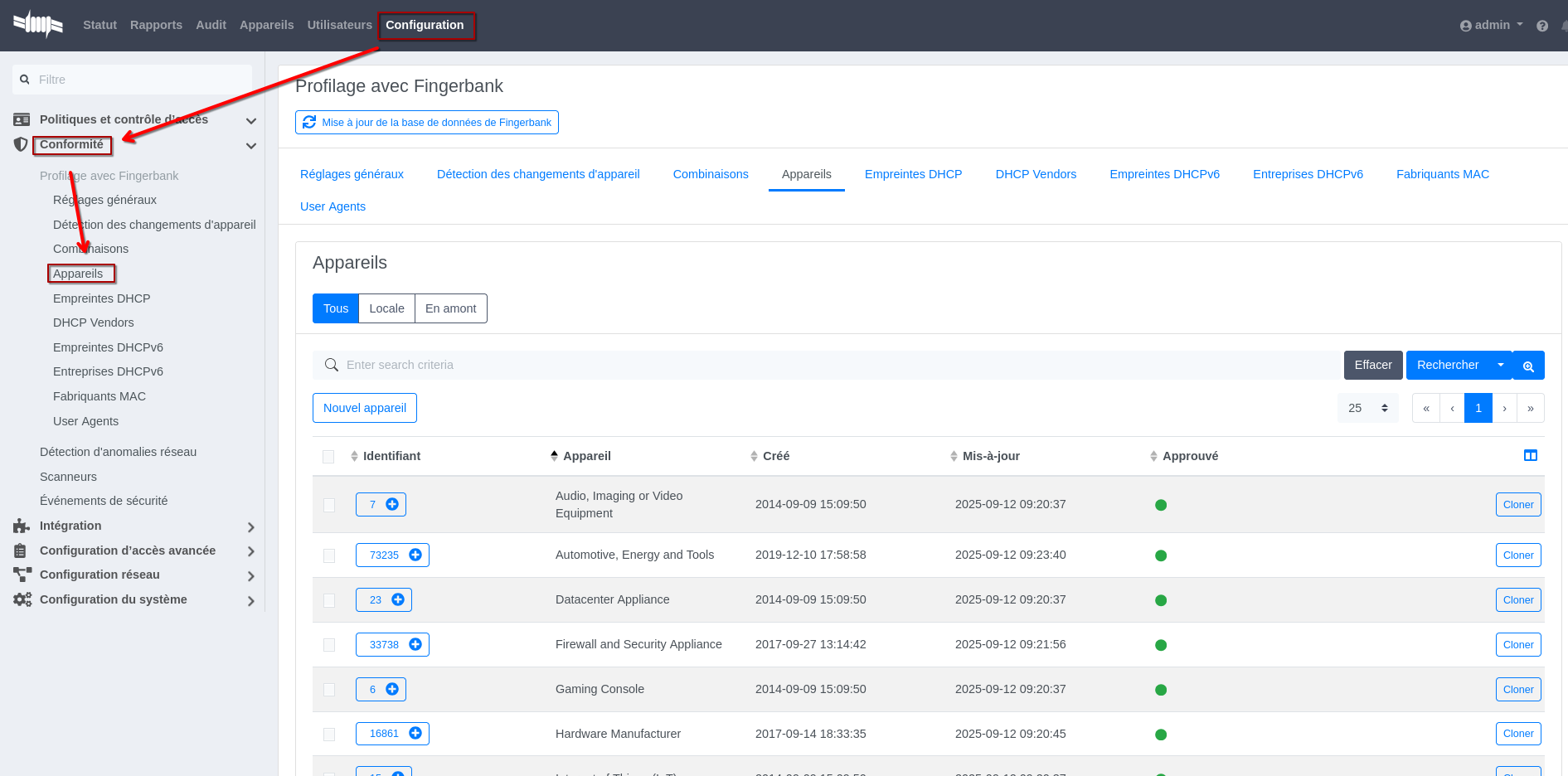Collapse the Conformité section chevron
Viewport: 1568px width, 776px height.
pos(251,146)
